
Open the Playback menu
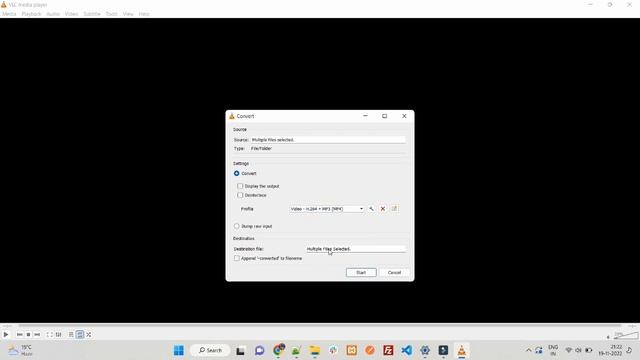31,14
